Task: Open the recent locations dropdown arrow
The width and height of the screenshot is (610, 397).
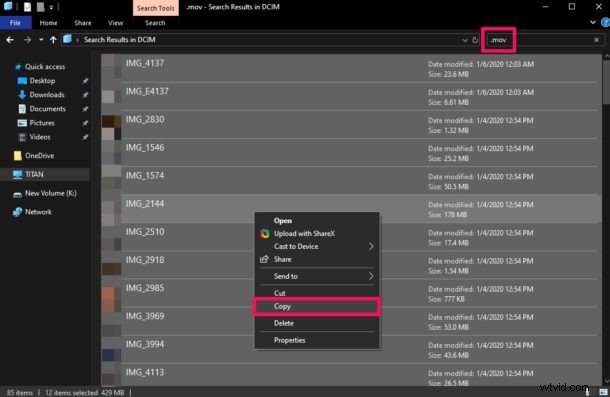Action: [41, 40]
